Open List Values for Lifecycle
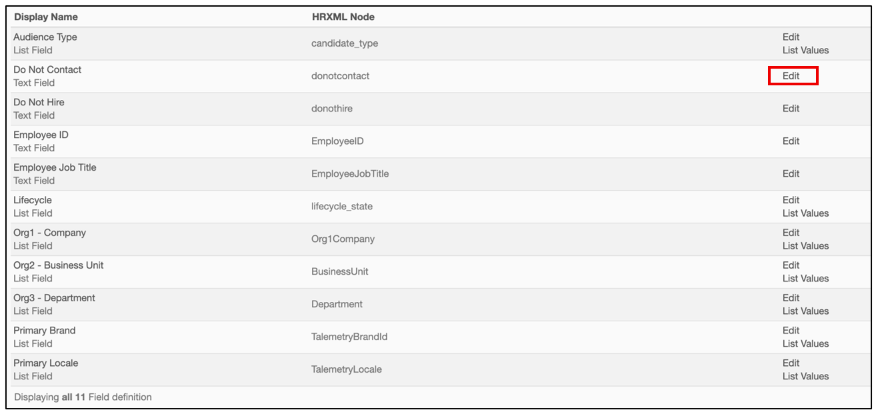Viewport: 878px width, 414px height. pos(805,213)
